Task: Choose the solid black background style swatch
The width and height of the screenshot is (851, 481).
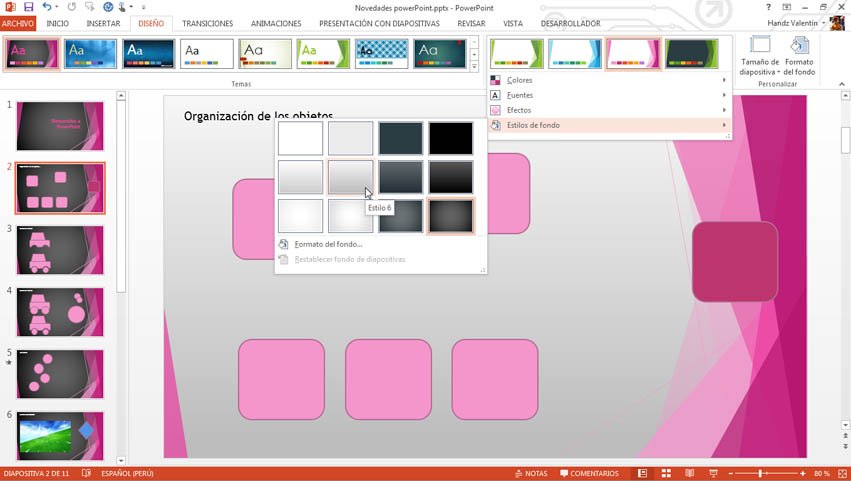Action: coord(451,139)
